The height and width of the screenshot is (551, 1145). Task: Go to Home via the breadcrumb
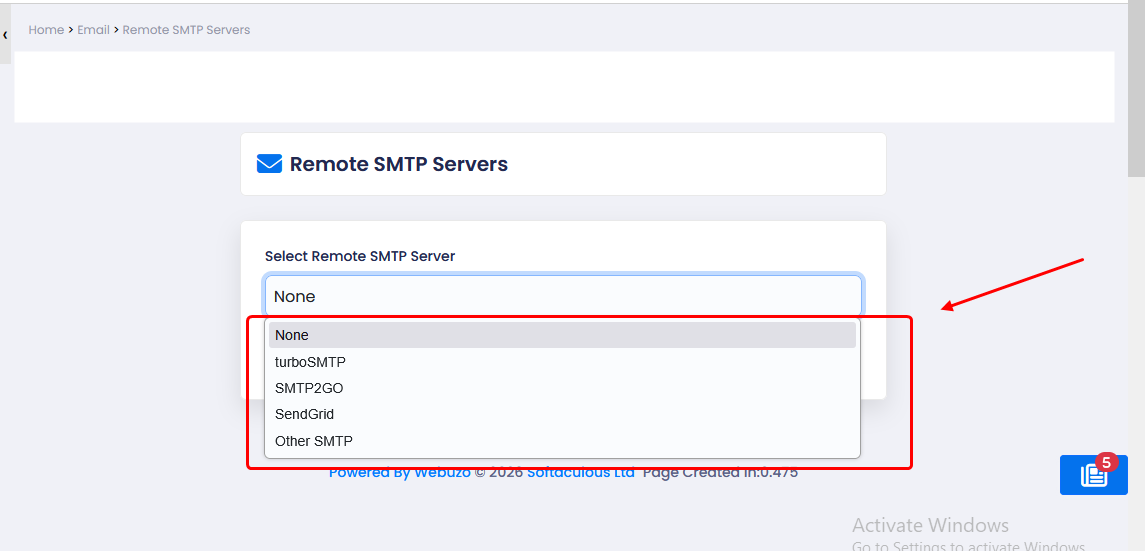pos(46,30)
